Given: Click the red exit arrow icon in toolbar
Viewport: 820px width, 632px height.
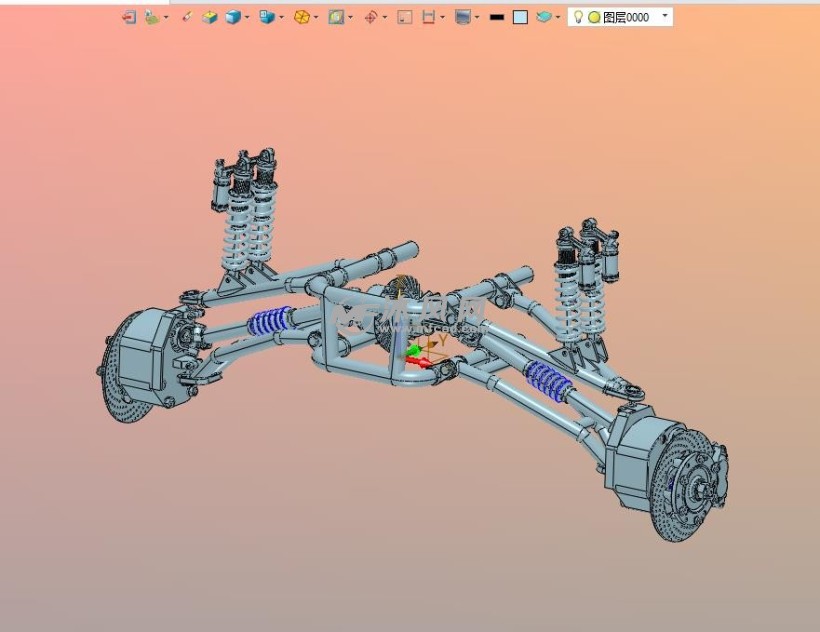Looking at the screenshot, I should [129, 17].
